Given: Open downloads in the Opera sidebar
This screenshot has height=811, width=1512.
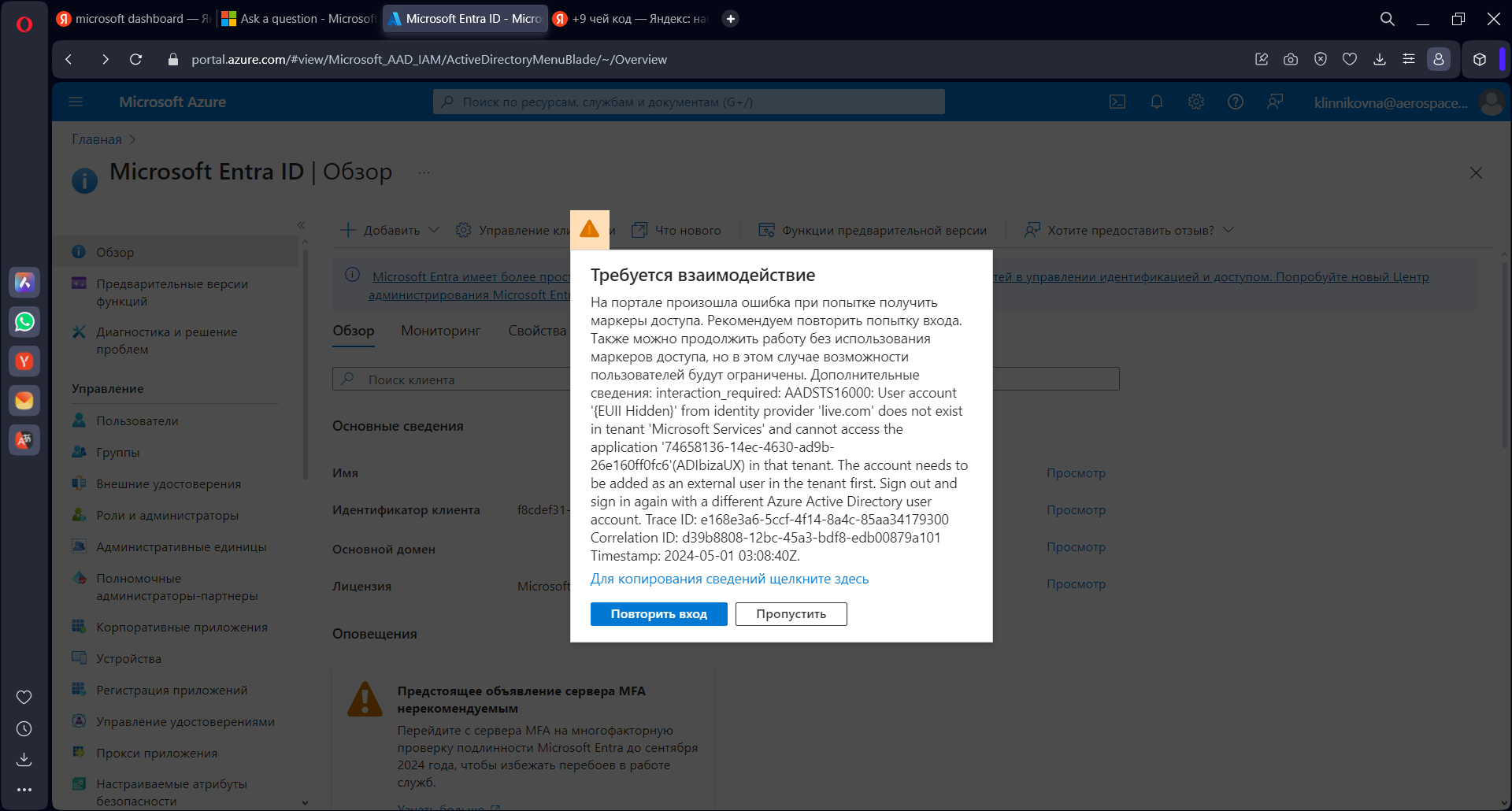Looking at the screenshot, I should (x=24, y=759).
